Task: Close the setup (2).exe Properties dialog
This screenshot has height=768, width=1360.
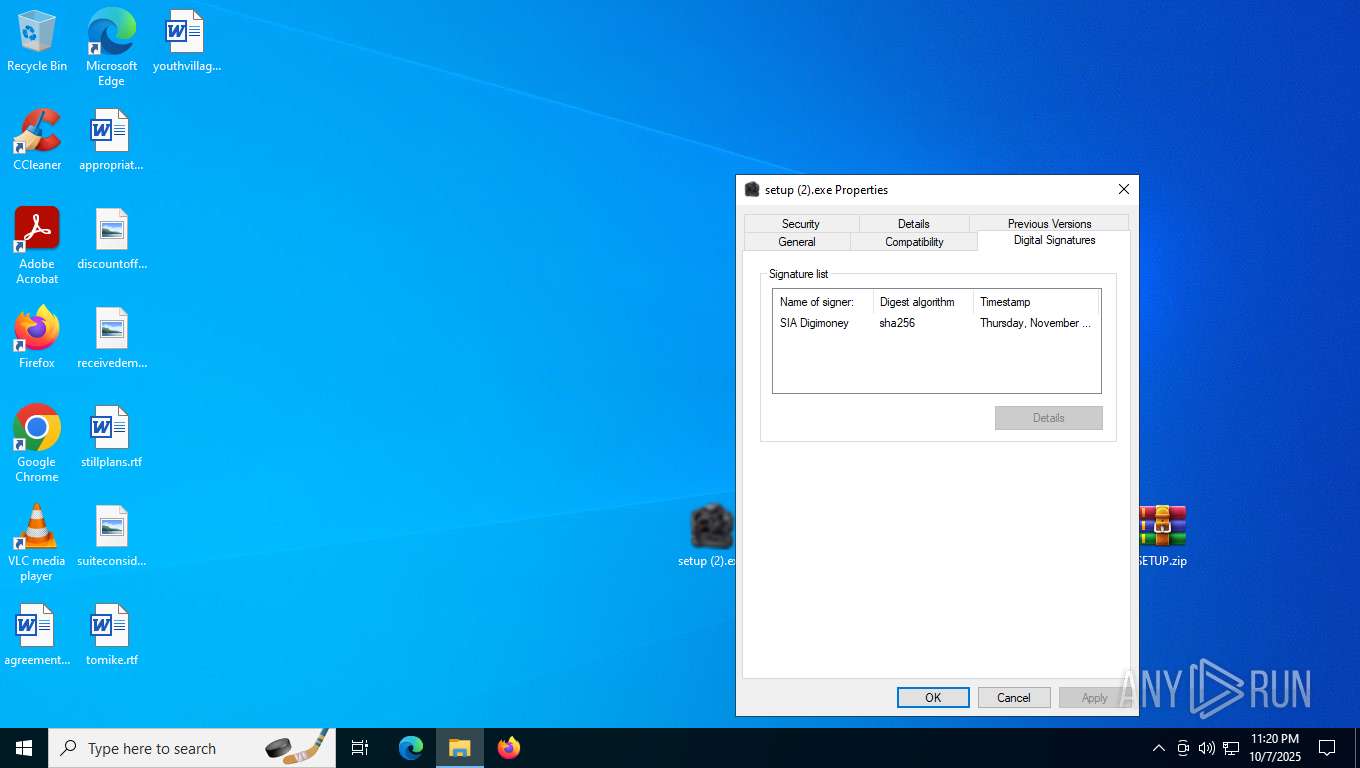Action: click(x=1123, y=190)
